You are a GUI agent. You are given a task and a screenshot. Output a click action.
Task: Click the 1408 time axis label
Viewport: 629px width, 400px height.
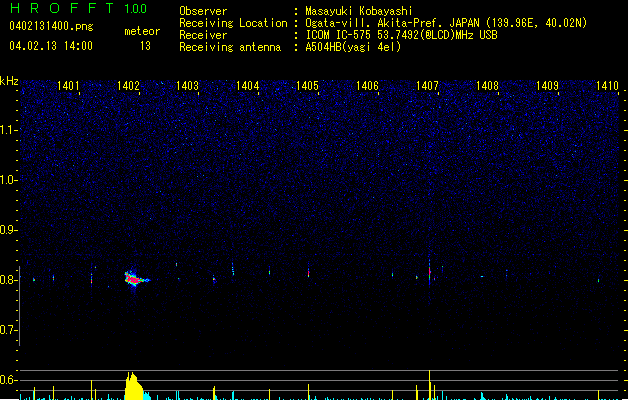487,86
